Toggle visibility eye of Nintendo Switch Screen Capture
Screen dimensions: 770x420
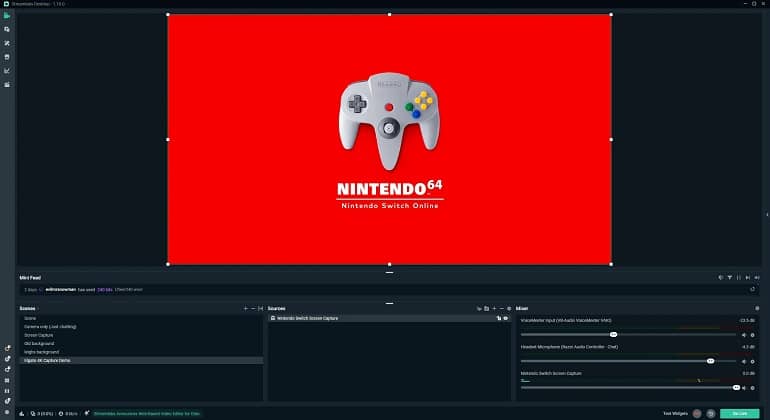click(506, 318)
